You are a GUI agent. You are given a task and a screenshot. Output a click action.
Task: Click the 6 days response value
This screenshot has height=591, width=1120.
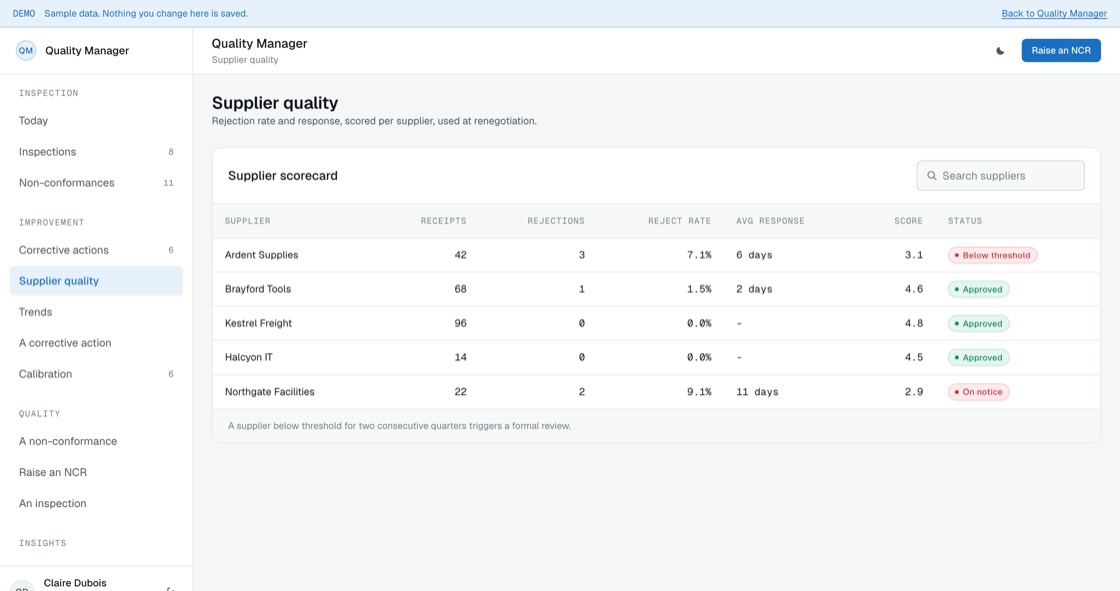tap(754, 255)
